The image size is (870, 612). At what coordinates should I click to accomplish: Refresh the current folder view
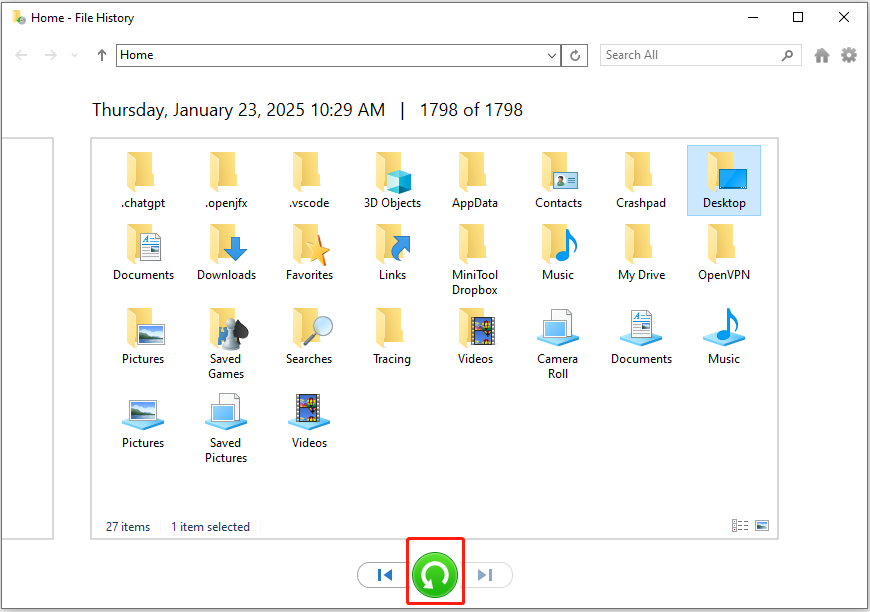point(575,56)
